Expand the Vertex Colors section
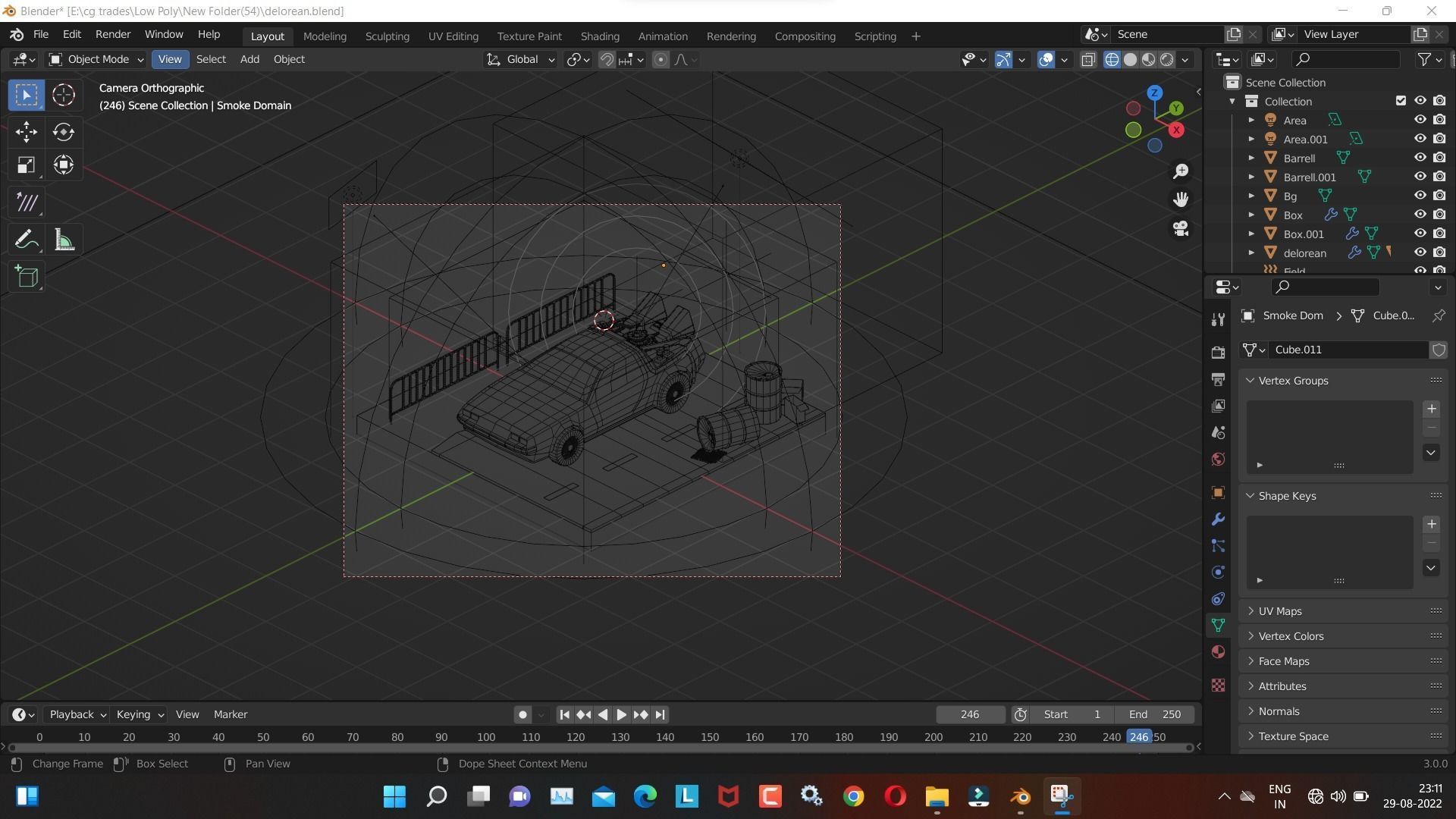 1291,635
